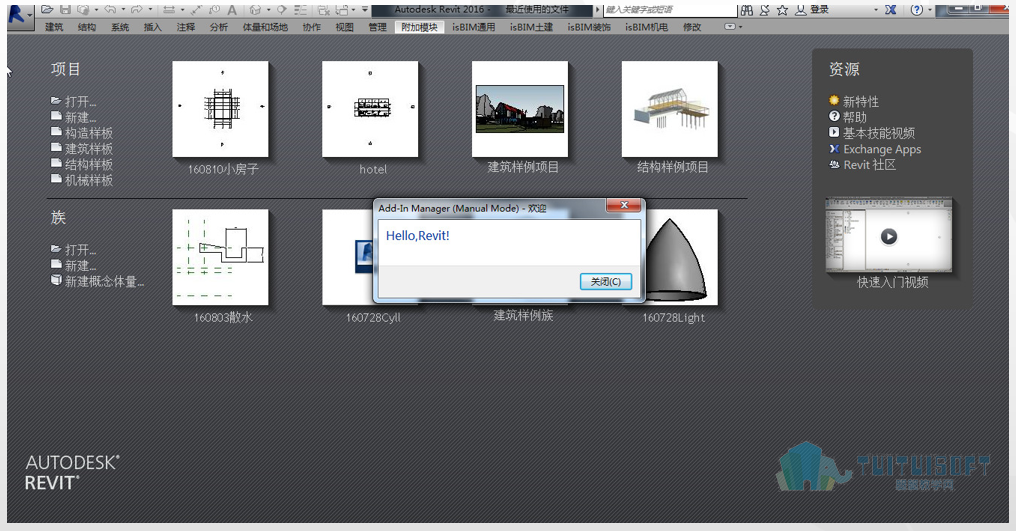
Task: Expand the Switch Windows dropdown arrow
Action: (353, 10)
